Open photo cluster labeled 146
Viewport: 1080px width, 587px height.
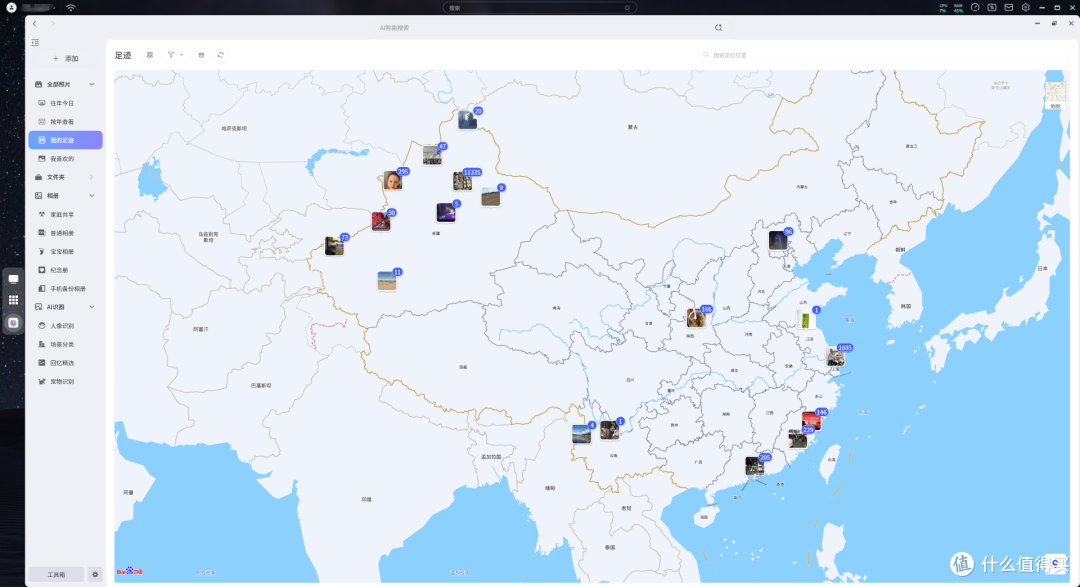(x=812, y=420)
